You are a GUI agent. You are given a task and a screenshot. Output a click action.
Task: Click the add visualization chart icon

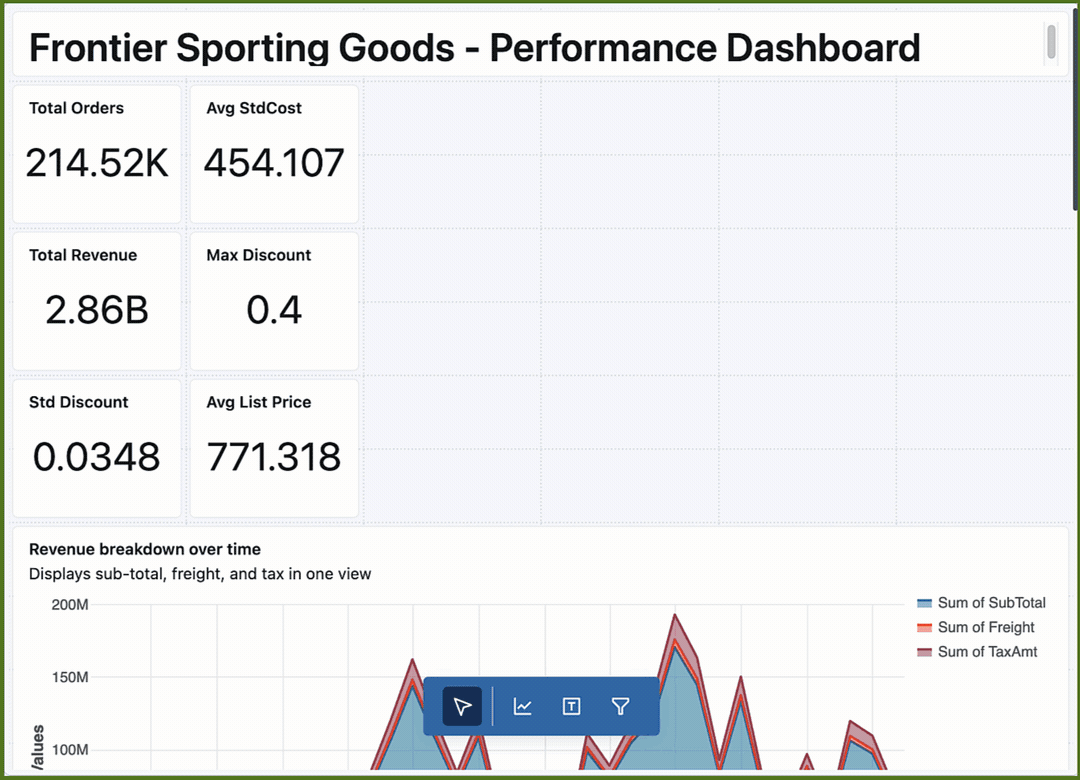click(x=522, y=707)
